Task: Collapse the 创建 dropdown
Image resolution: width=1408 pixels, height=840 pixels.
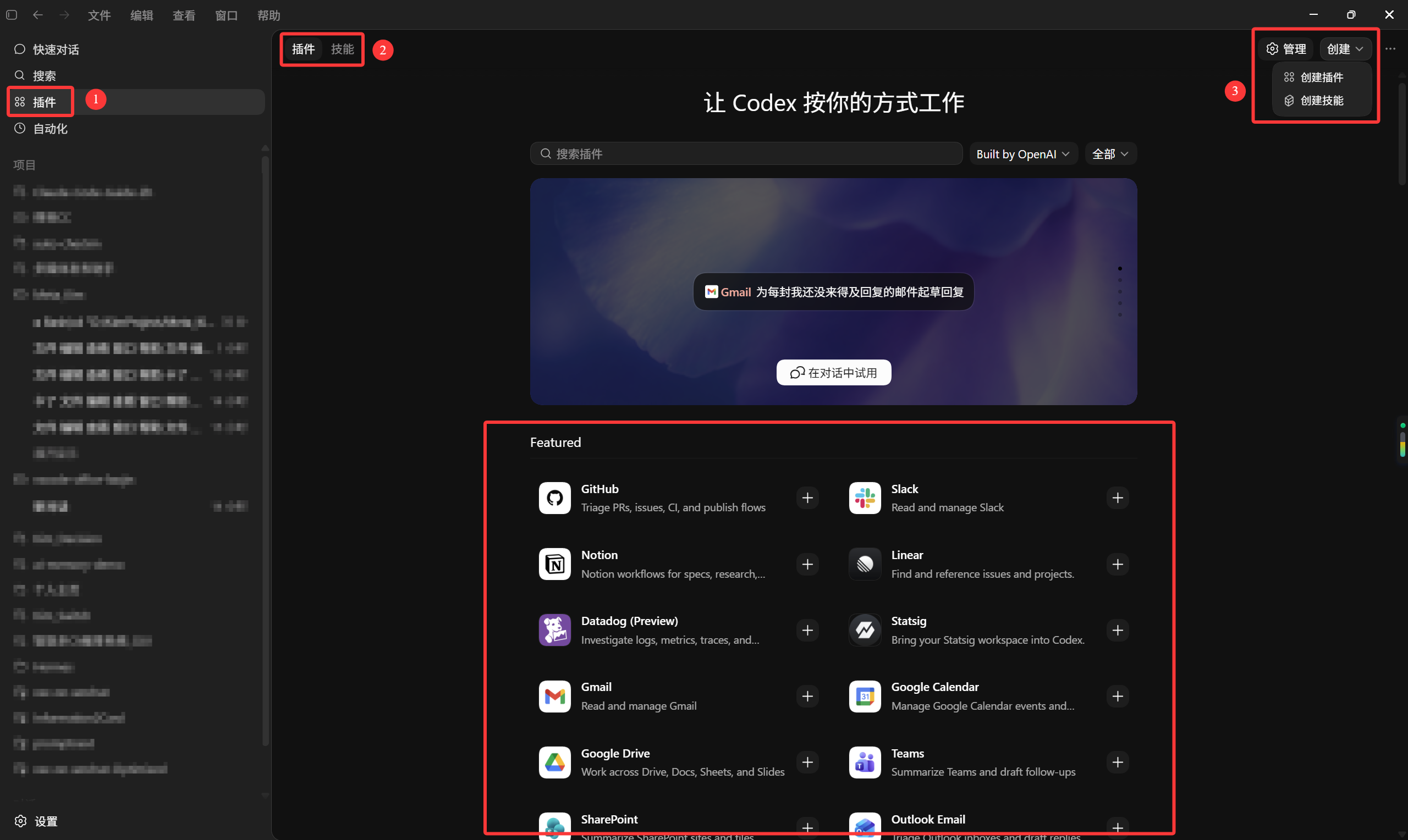Action: (x=1345, y=49)
